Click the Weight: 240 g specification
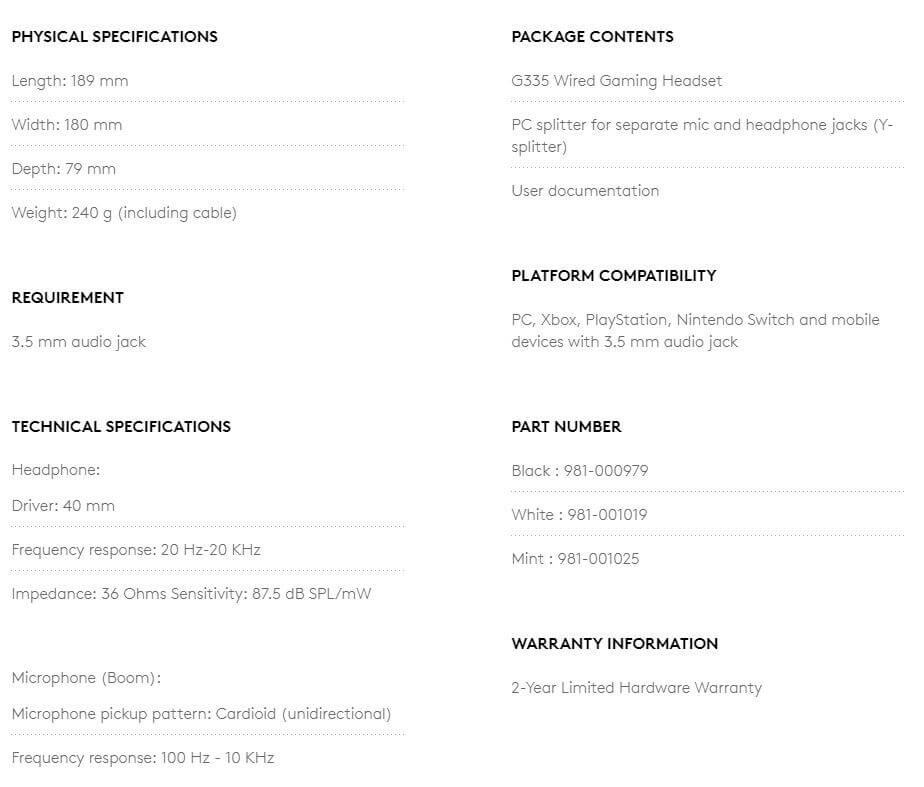The image size is (924, 787). click(124, 213)
